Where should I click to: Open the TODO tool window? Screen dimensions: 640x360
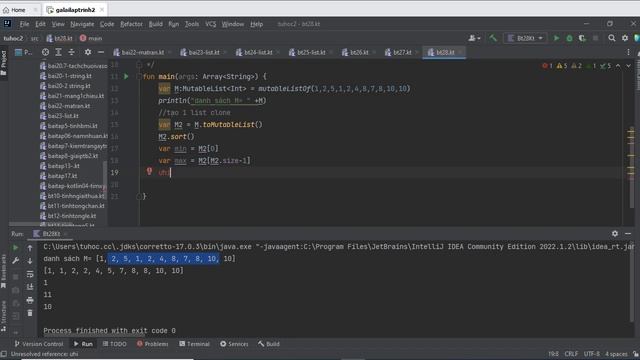click(115, 344)
